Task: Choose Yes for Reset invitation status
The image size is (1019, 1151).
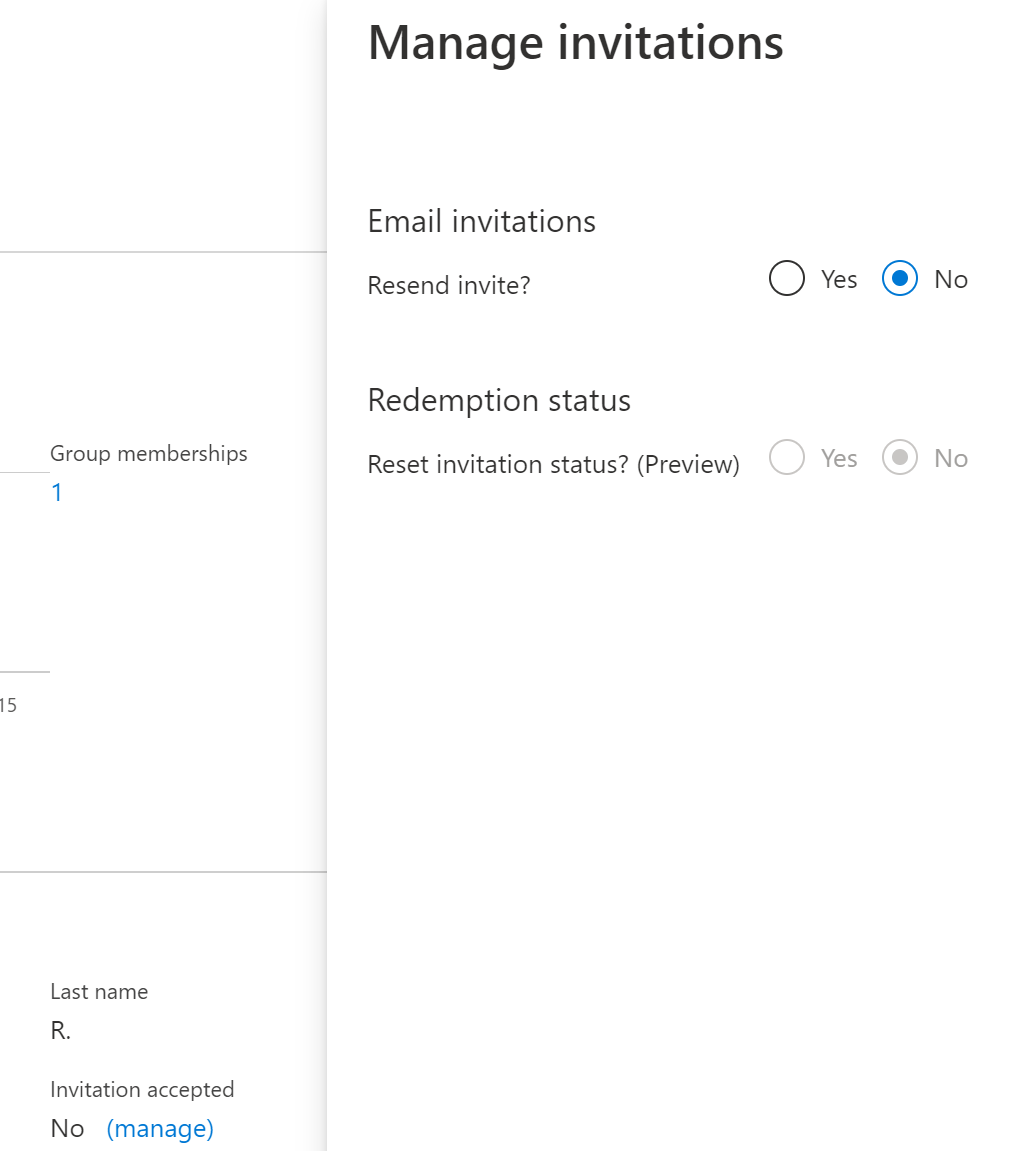Action: pos(786,458)
